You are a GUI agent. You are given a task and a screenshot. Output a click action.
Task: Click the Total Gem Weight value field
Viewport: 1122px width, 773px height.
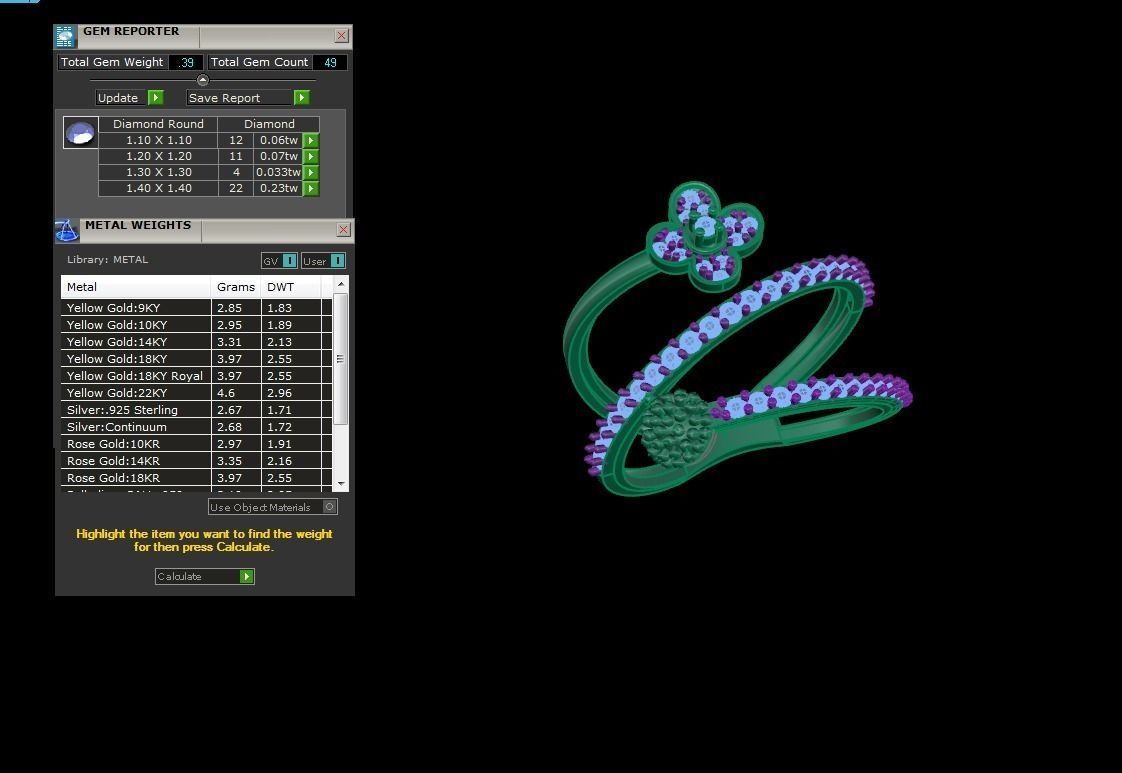pos(186,62)
